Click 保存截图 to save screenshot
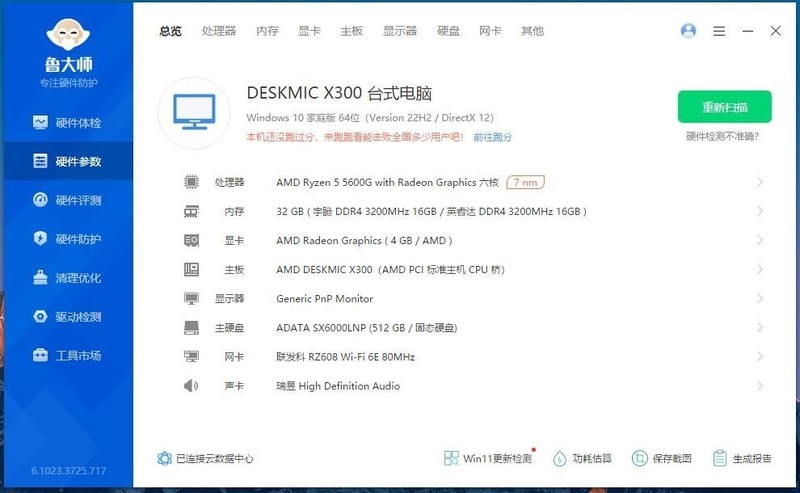800x493 pixels. point(662,458)
